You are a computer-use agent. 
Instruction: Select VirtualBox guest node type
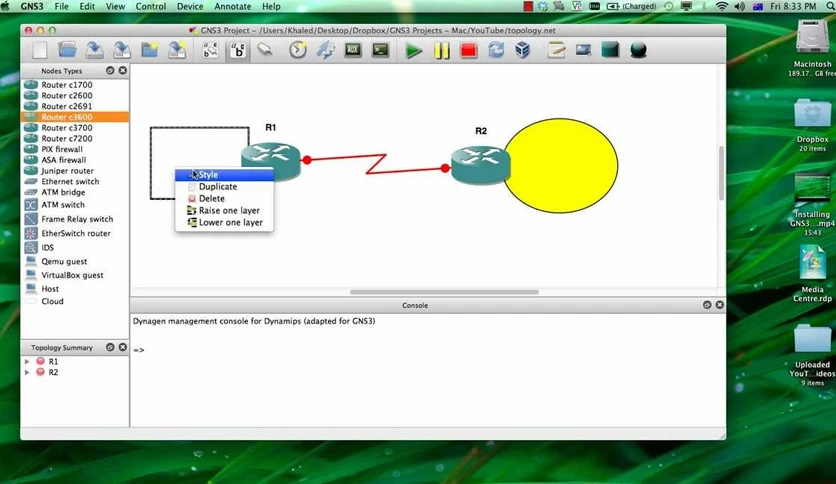tap(75, 275)
